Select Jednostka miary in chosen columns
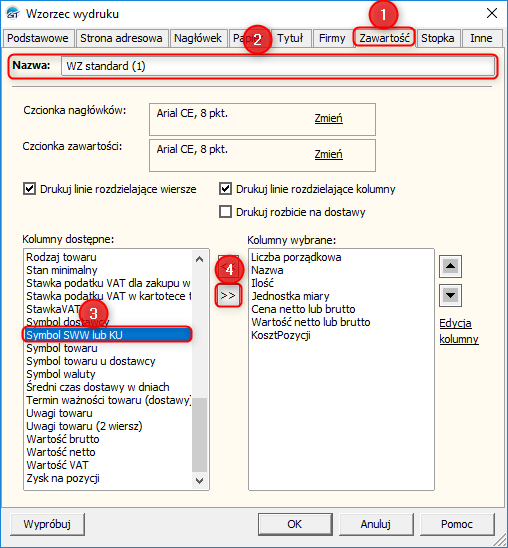Screen dimensions: 508x548 tap(341, 296)
